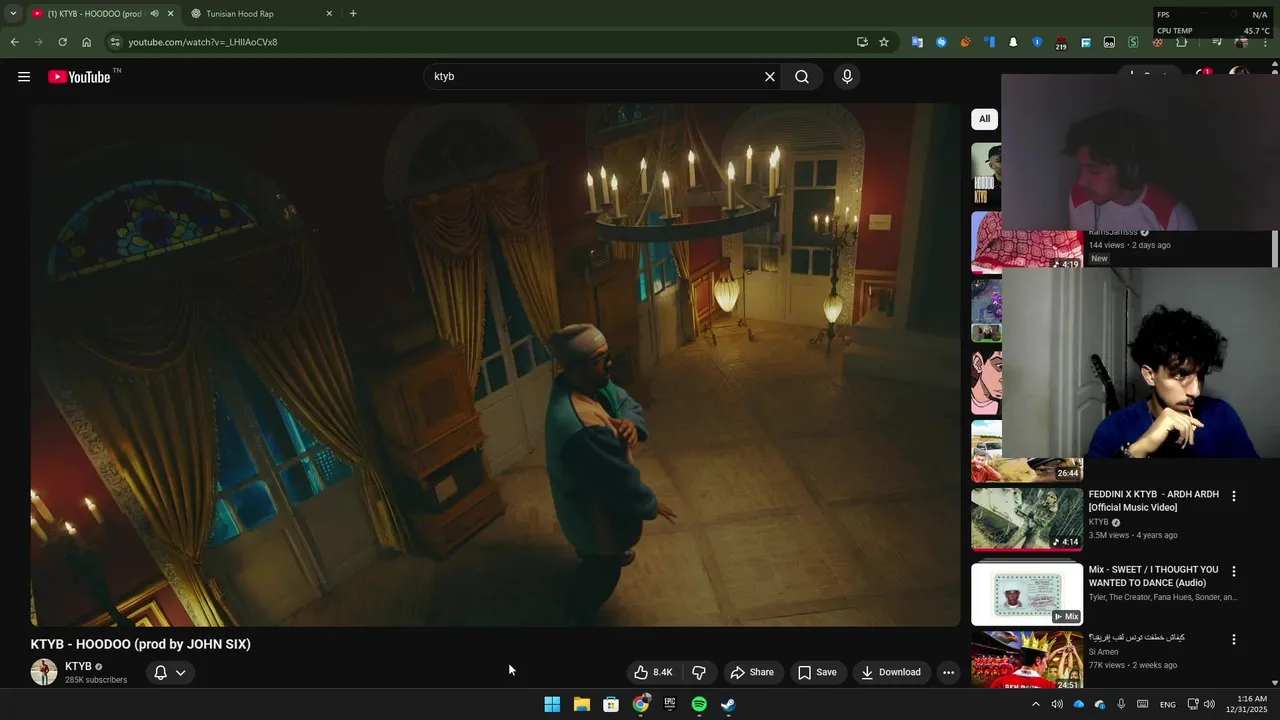Open the 24:51 Si Amen thumbnail
This screenshot has height=720, width=1280.
click(1027, 660)
